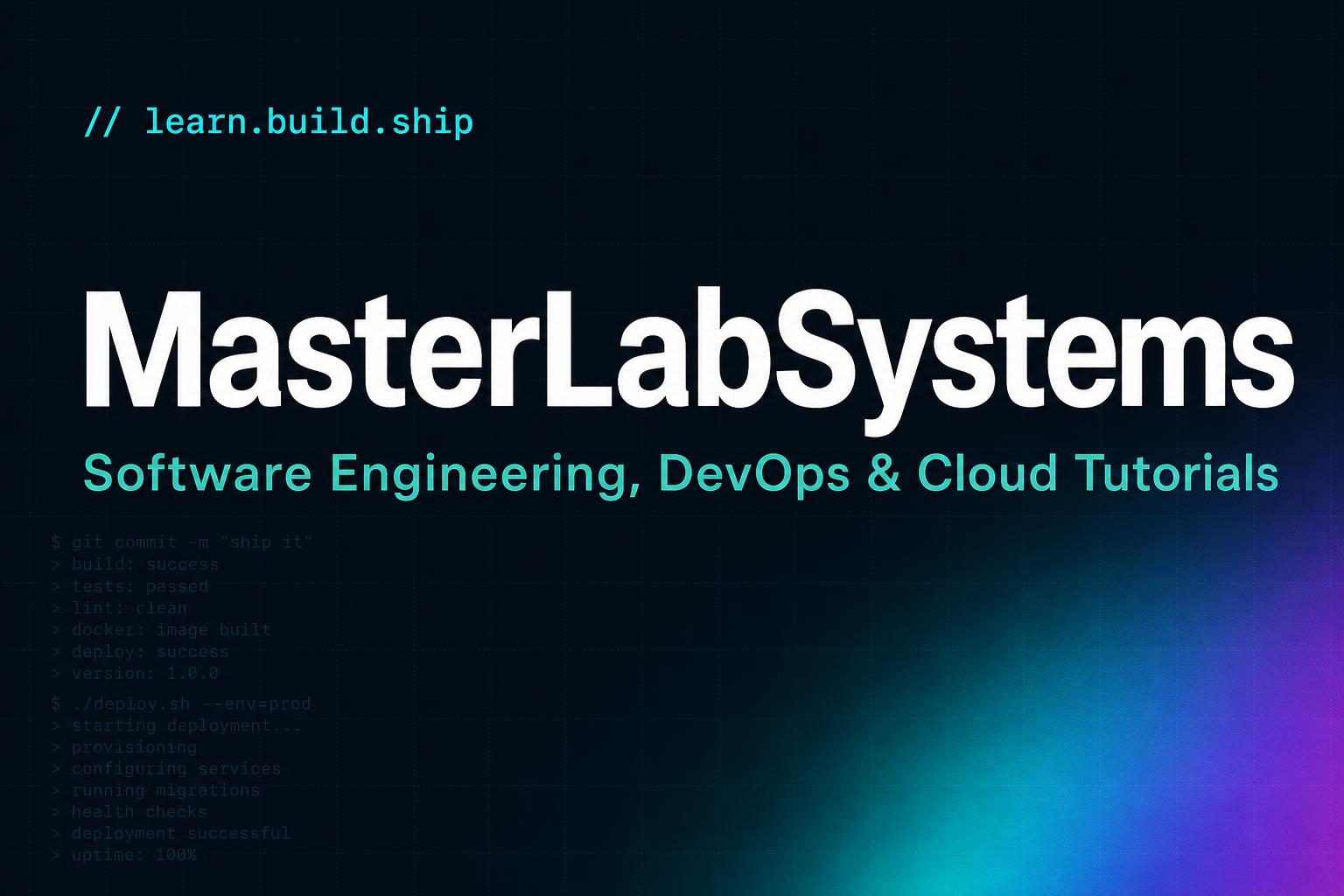This screenshot has height=896, width=1344.
Task: Click the "starting deployment..." line
Action: [176, 725]
